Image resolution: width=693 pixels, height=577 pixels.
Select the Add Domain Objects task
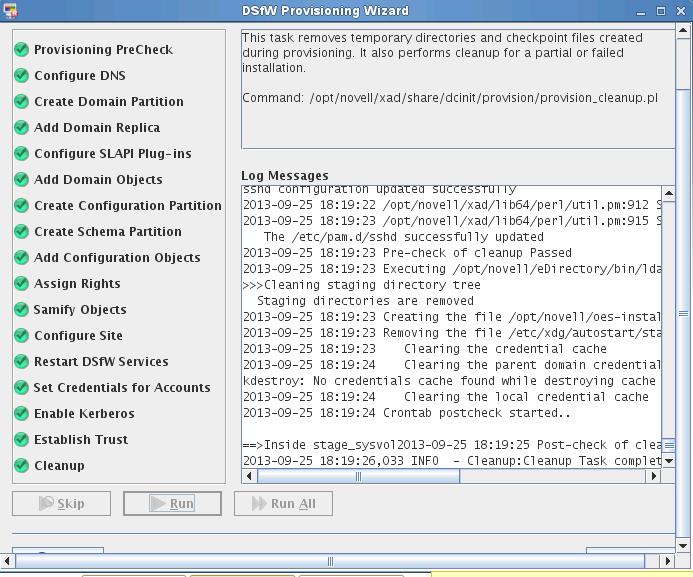pos(98,179)
